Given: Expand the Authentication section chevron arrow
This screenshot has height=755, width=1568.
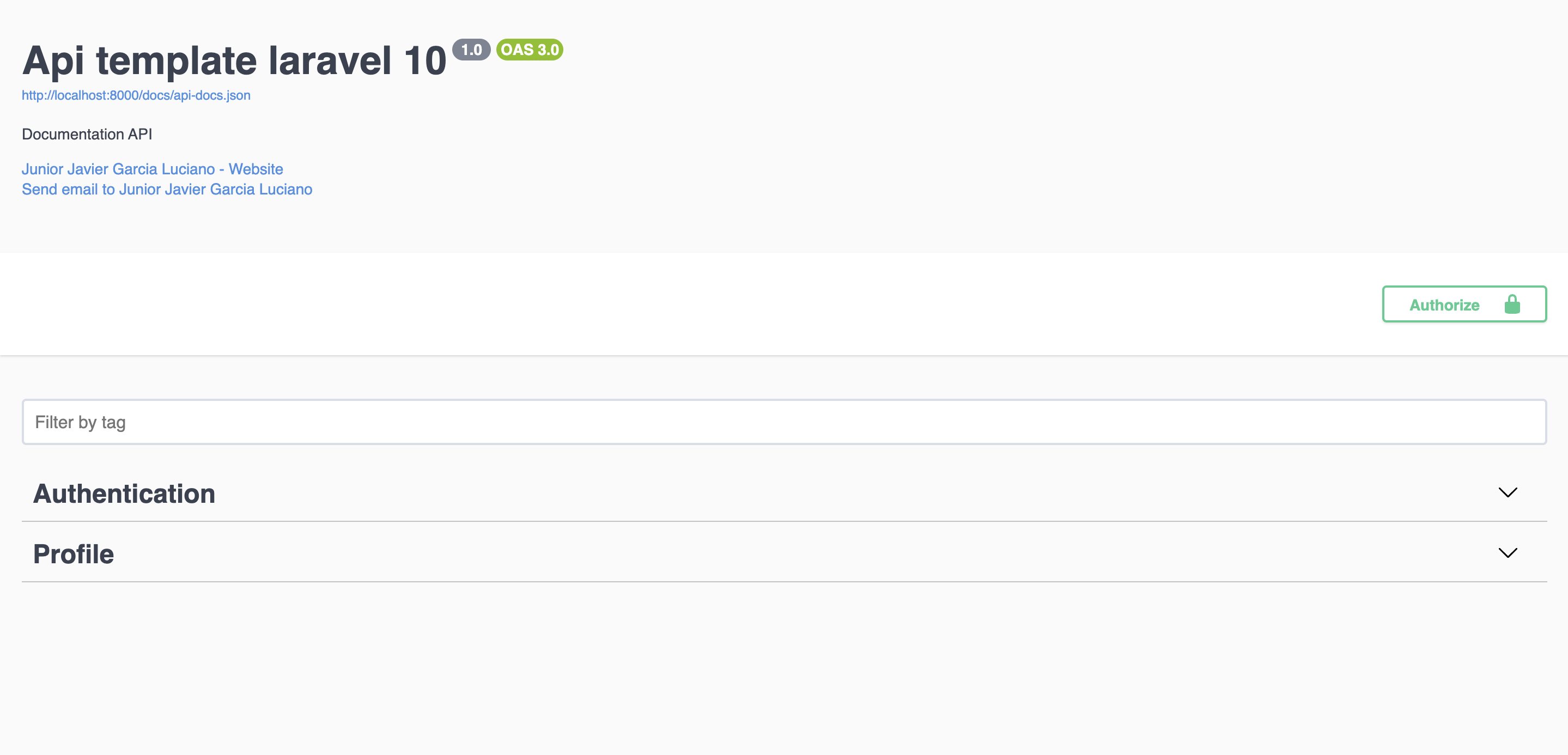Looking at the screenshot, I should pyautogui.click(x=1507, y=492).
